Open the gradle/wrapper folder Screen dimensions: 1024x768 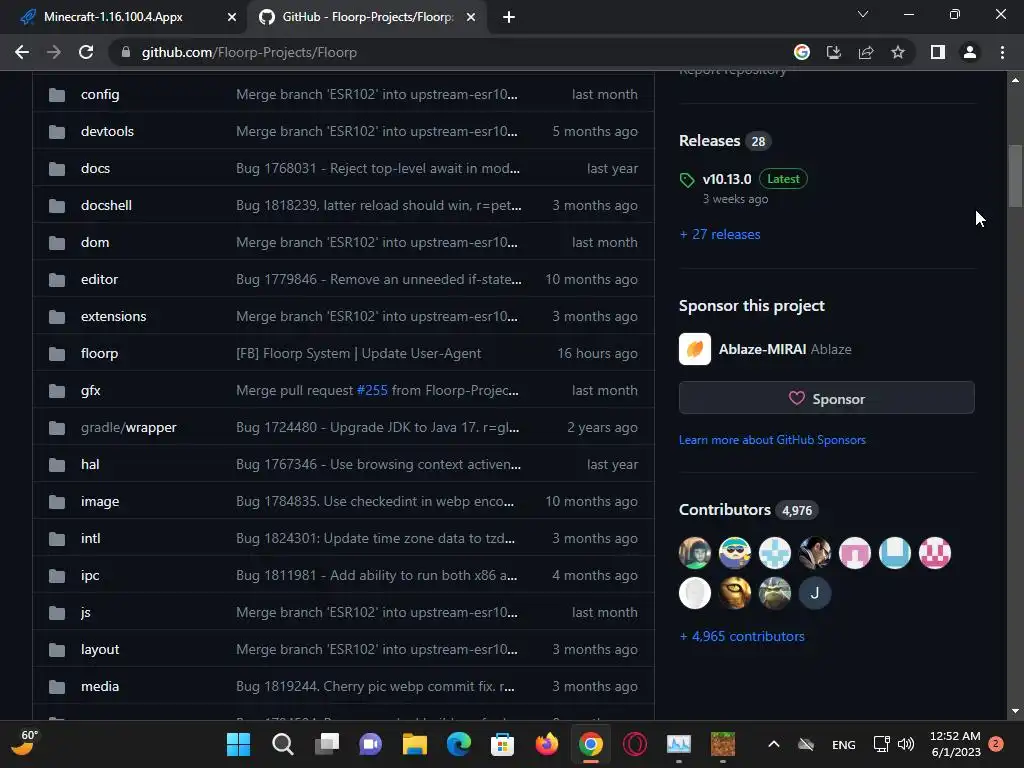point(129,427)
